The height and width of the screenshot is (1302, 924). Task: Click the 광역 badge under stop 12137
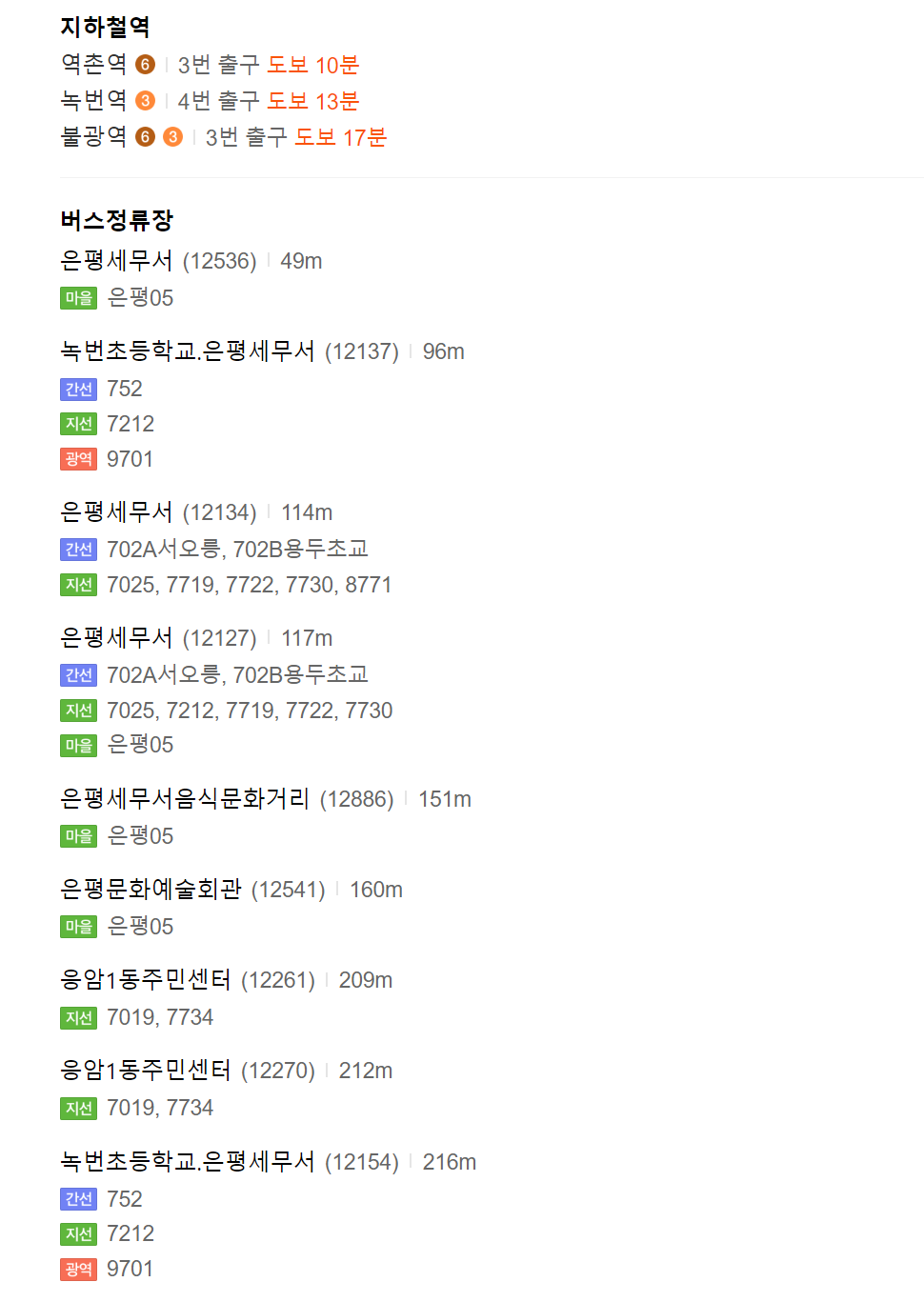coord(79,459)
